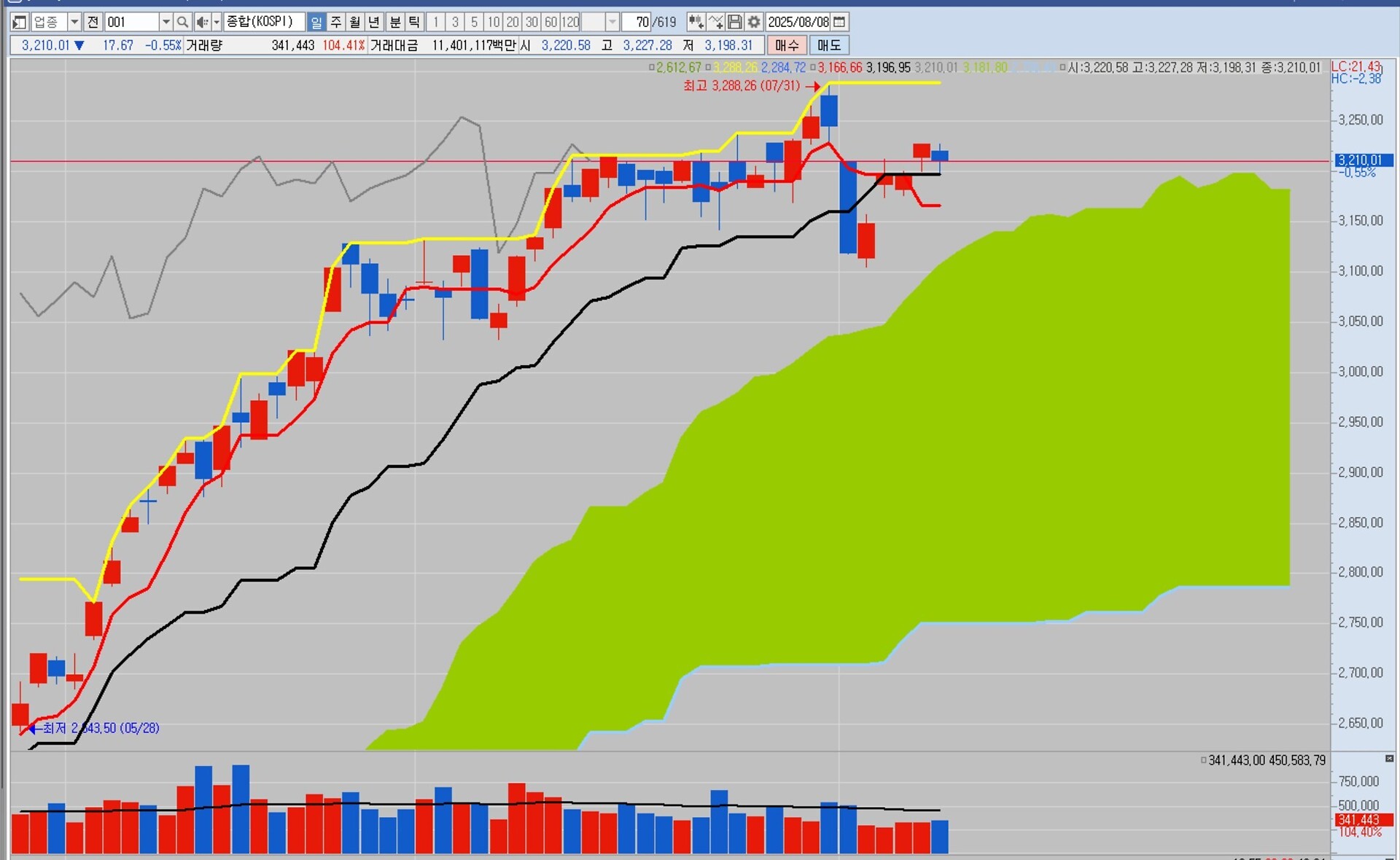Click the save floppy disk icon
Image resolution: width=1400 pixels, height=860 pixels.
click(x=735, y=22)
